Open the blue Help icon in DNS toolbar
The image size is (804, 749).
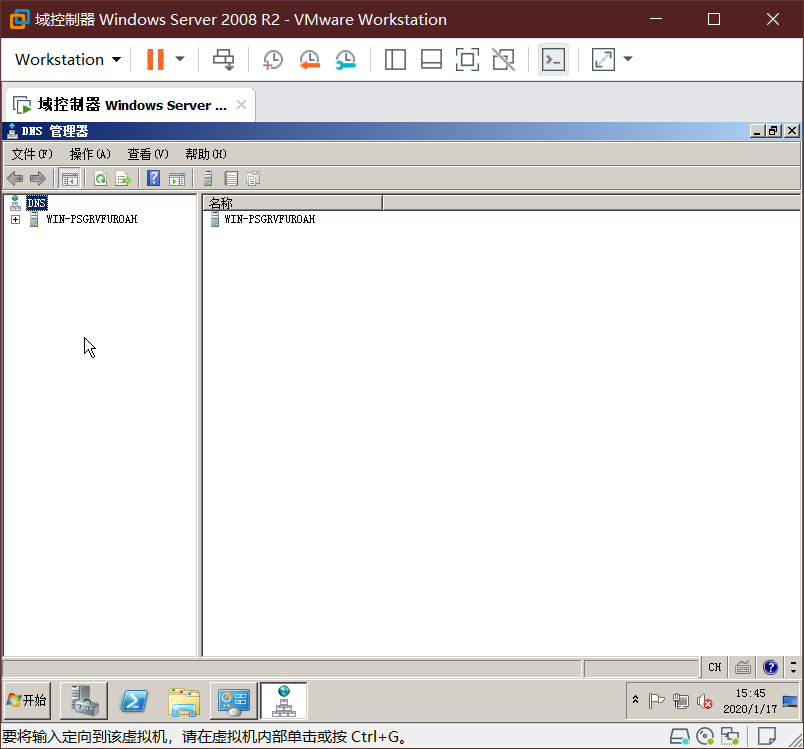click(x=153, y=178)
